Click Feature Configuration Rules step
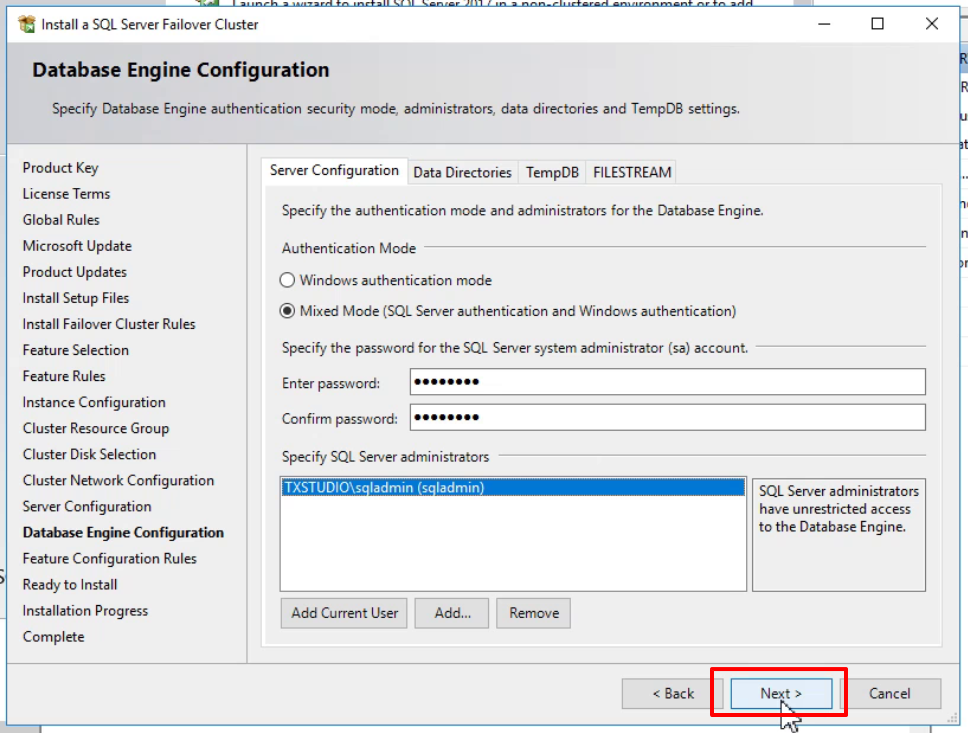Screen dimensions: 968x733 point(110,559)
